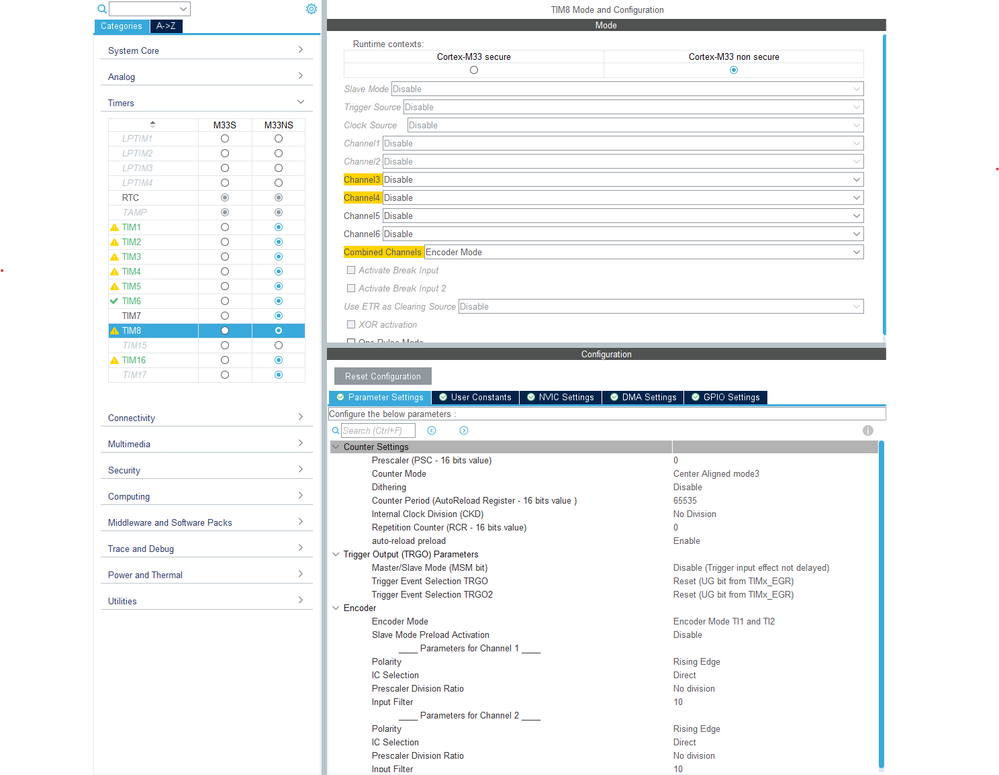The width and height of the screenshot is (999, 775).
Task: Open the Channel5 dropdown
Action: [x=623, y=216]
